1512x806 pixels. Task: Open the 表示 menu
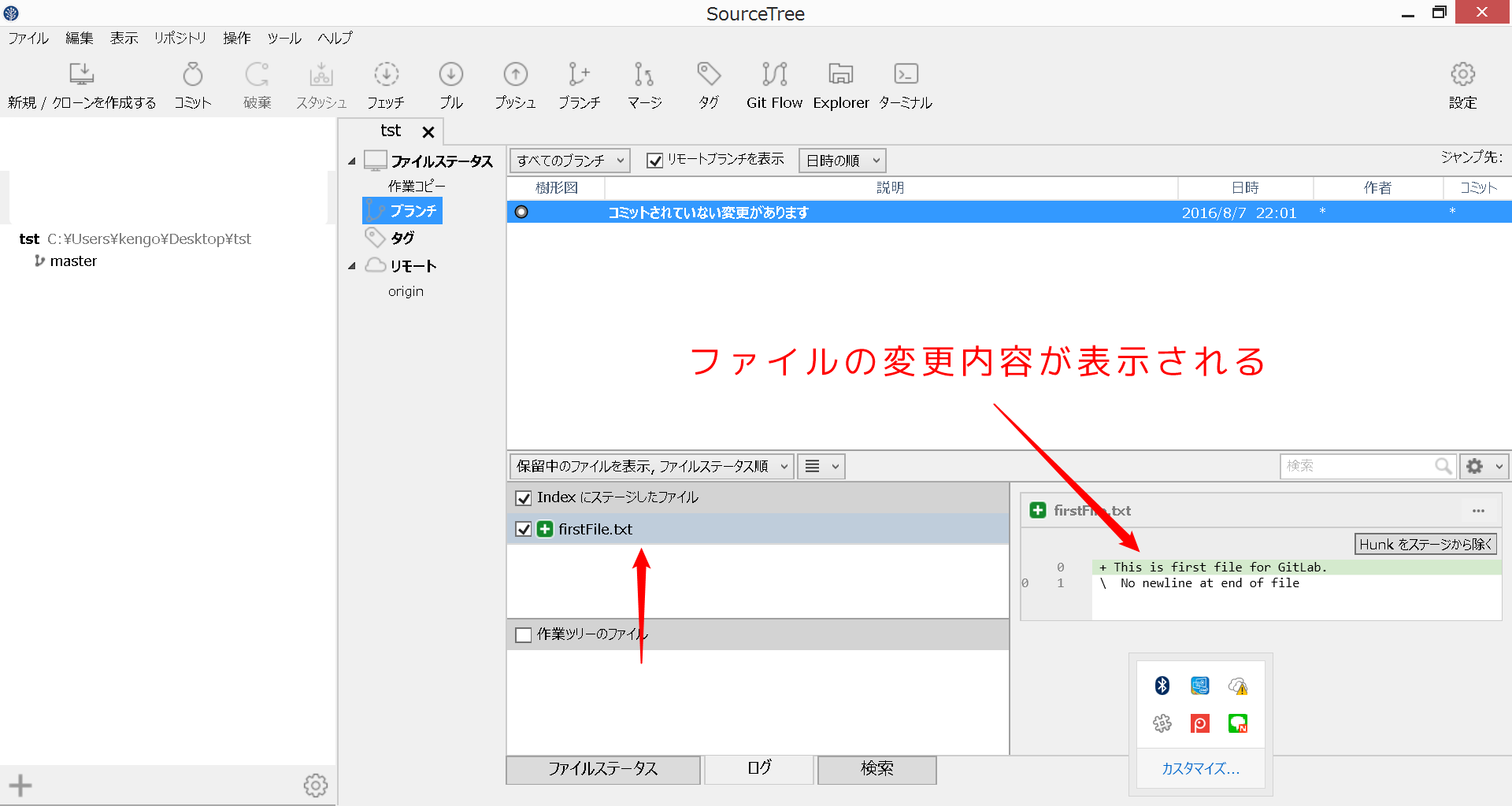coord(124,38)
